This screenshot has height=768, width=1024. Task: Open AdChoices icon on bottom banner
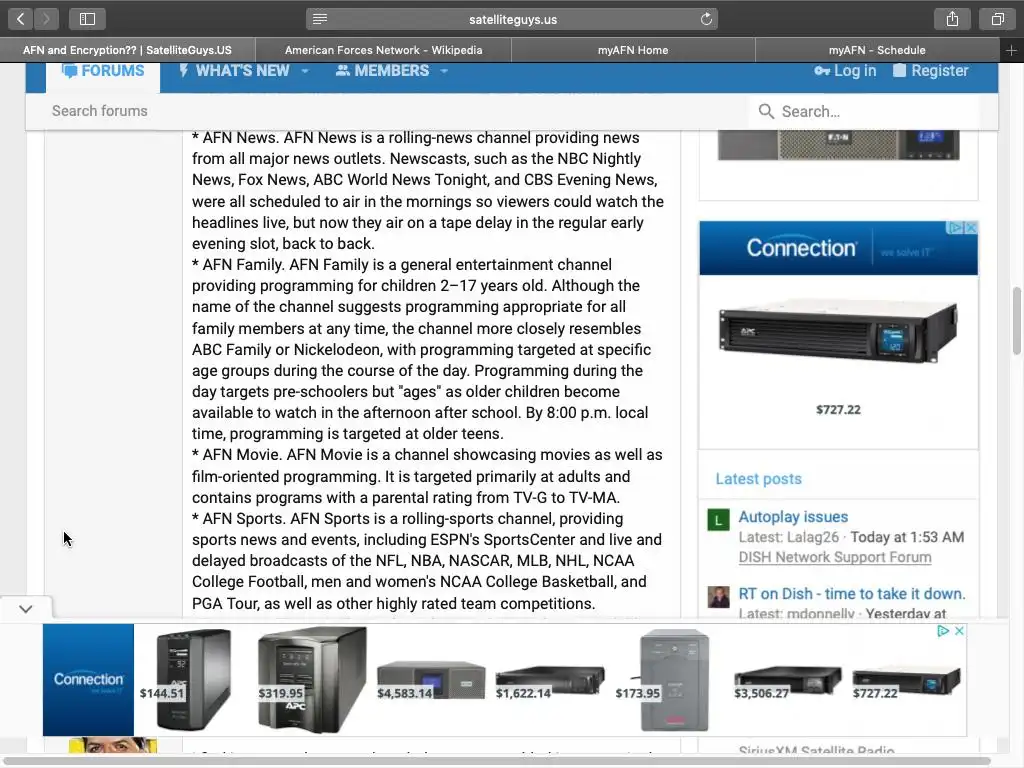(x=943, y=631)
